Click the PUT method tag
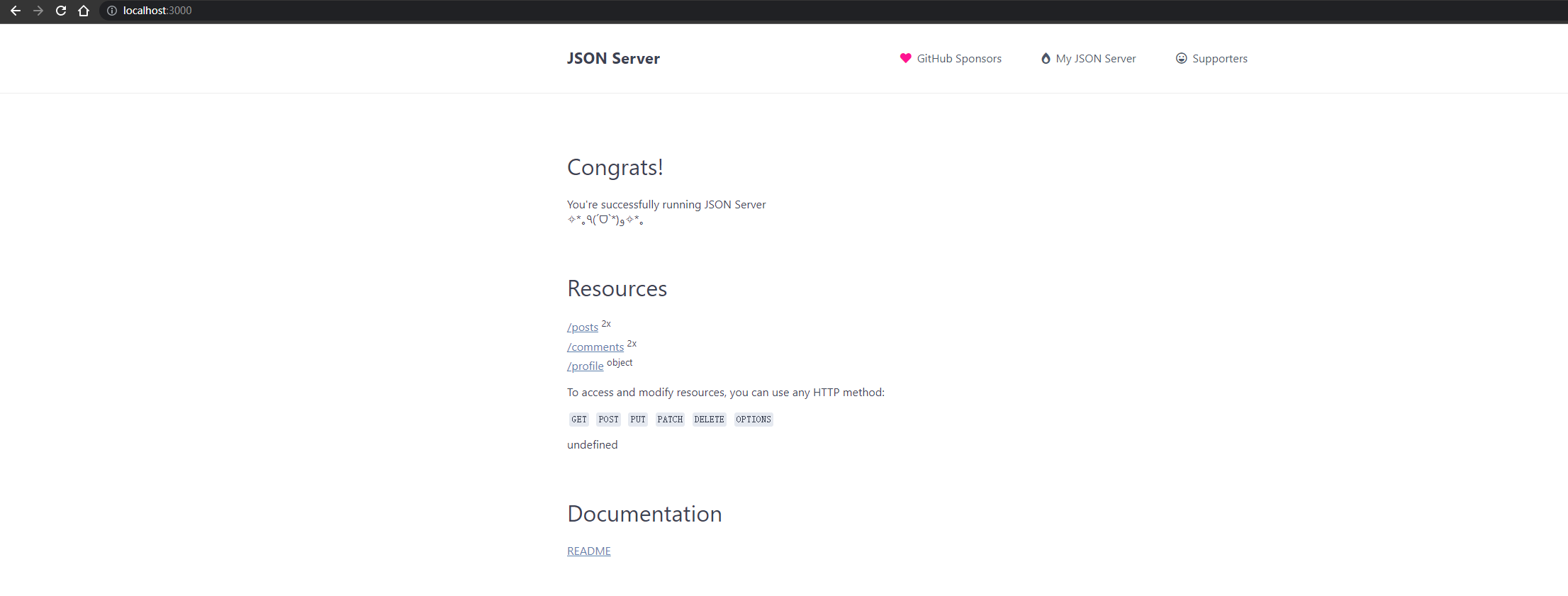 638,420
